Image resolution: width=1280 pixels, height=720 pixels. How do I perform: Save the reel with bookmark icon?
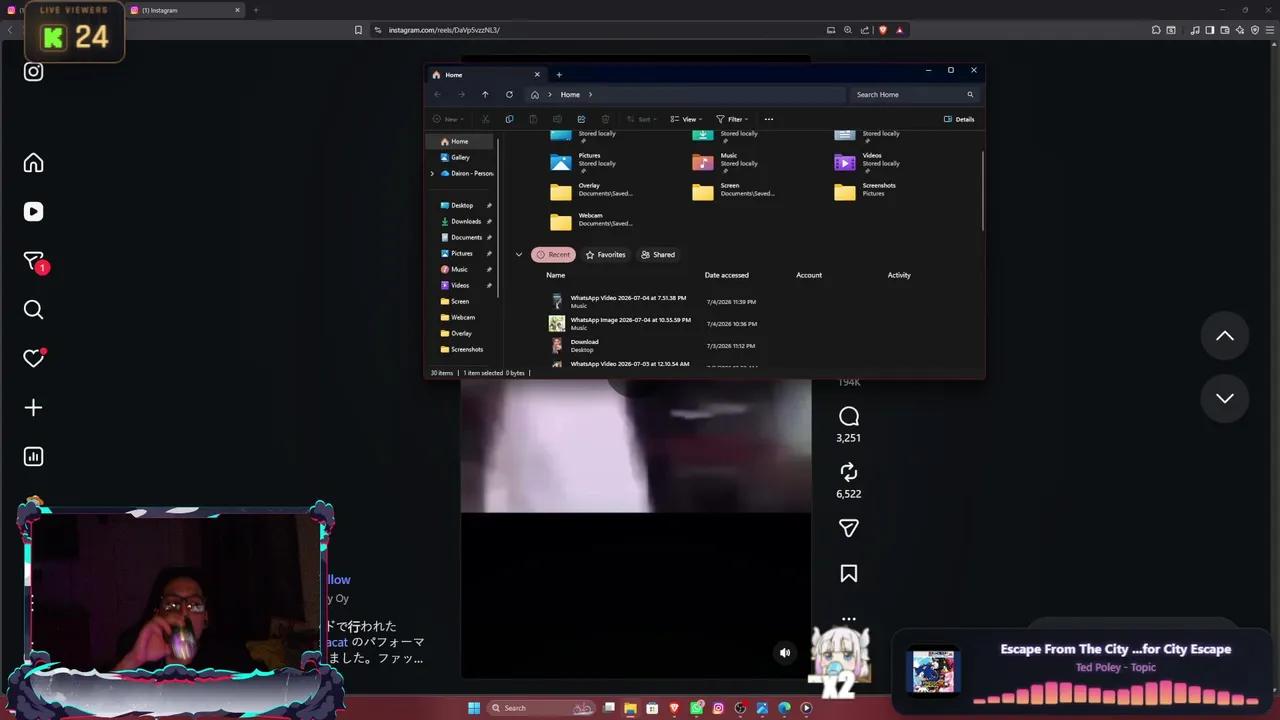click(x=849, y=573)
